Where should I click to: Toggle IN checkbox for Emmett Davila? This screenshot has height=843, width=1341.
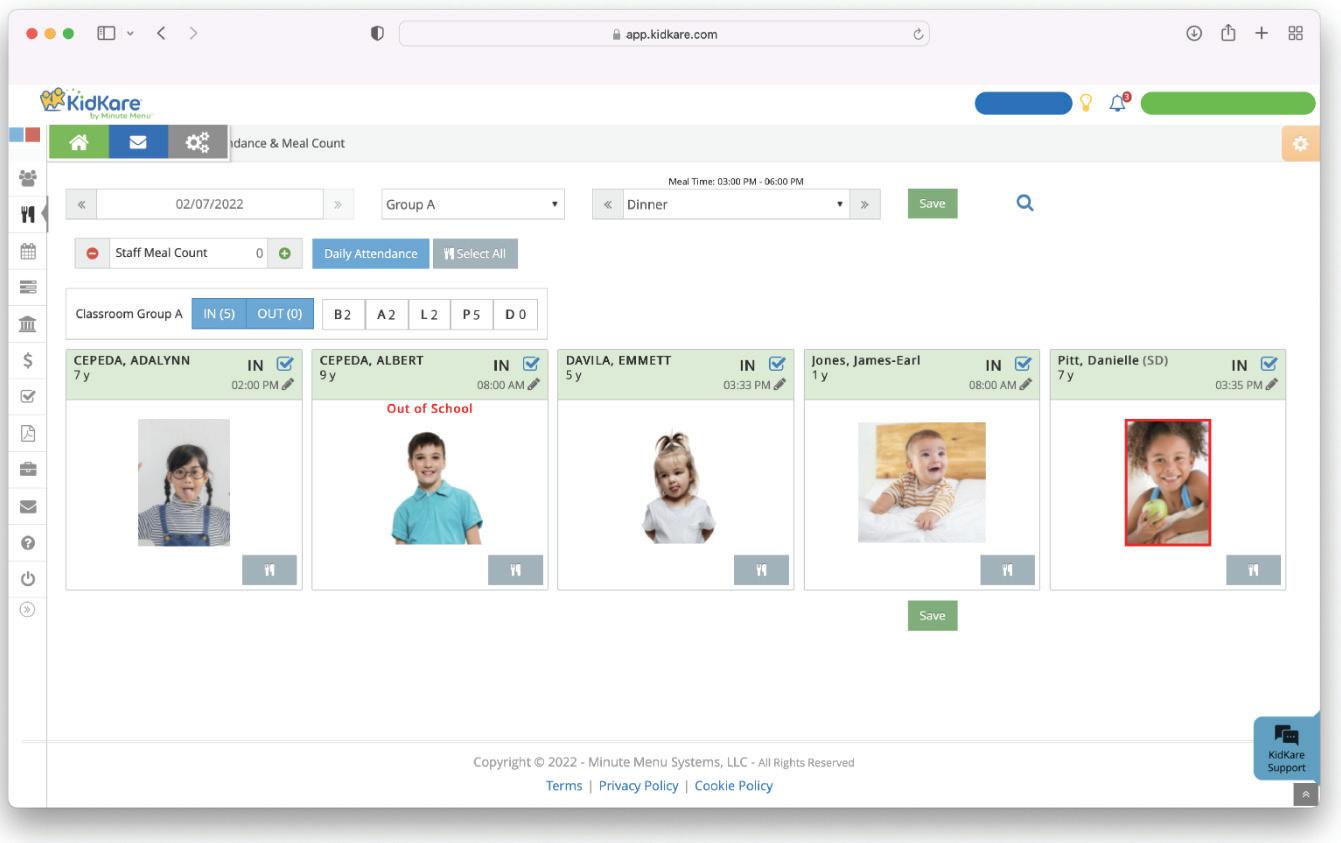point(777,365)
